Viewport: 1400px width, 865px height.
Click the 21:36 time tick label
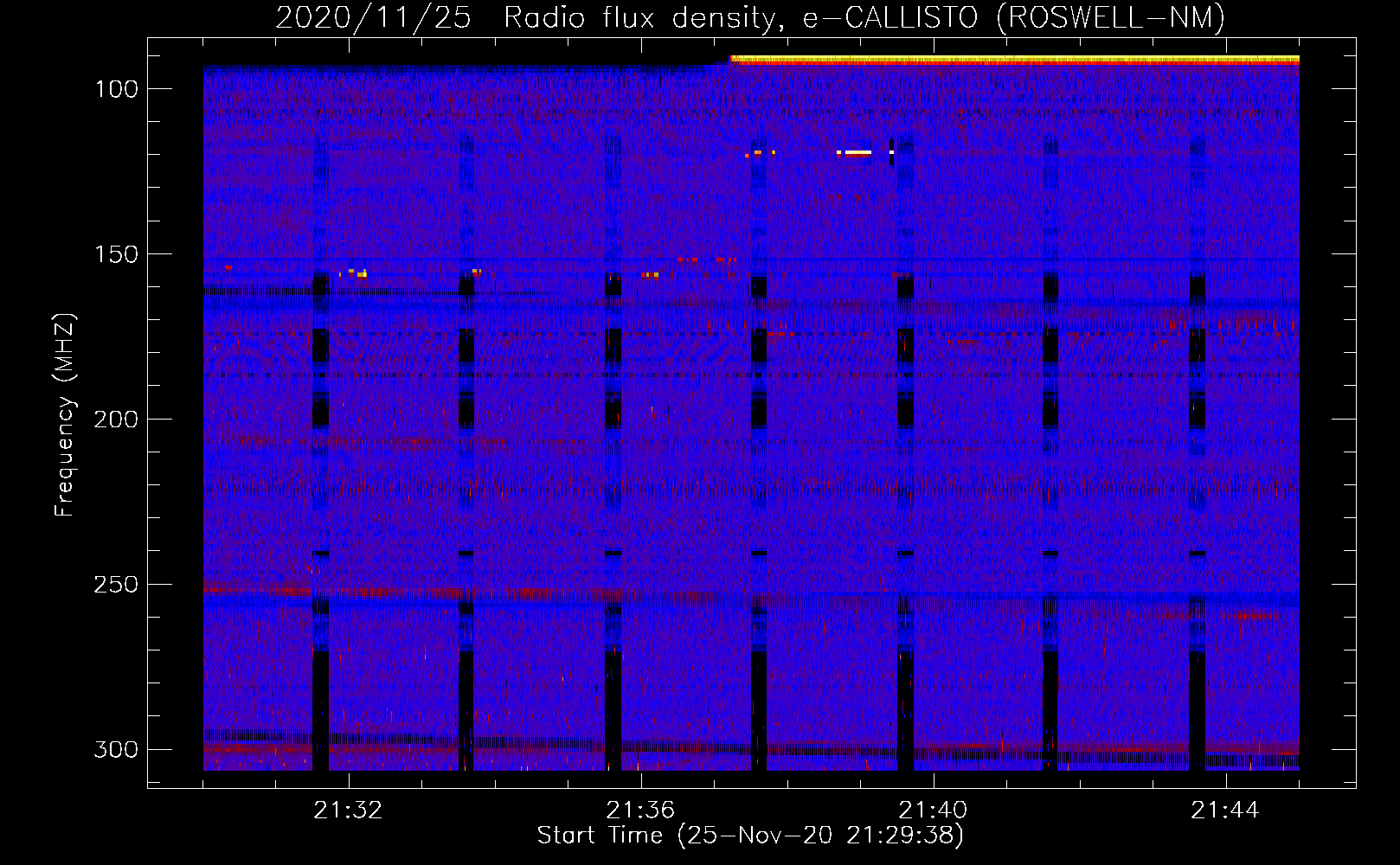click(640, 811)
